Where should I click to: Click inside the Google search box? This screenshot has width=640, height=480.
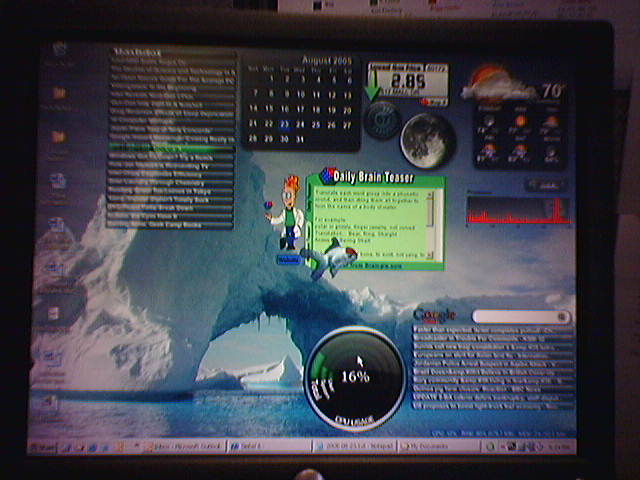click(519, 317)
